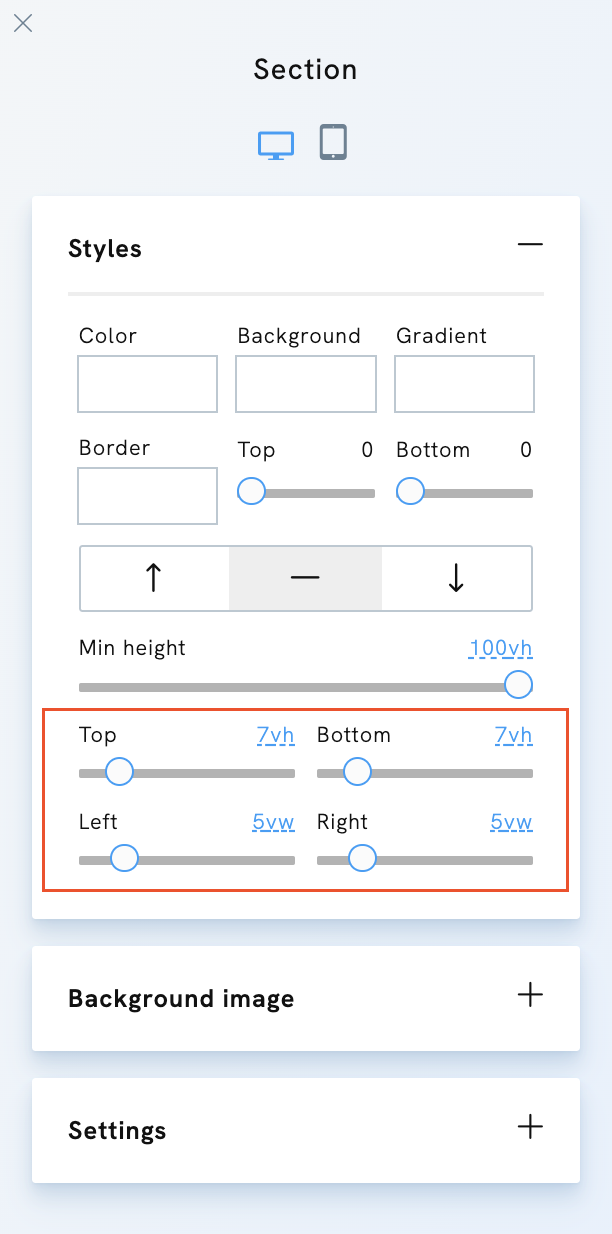
Task: Edit the Min height 100vh value
Action: (500, 648)
